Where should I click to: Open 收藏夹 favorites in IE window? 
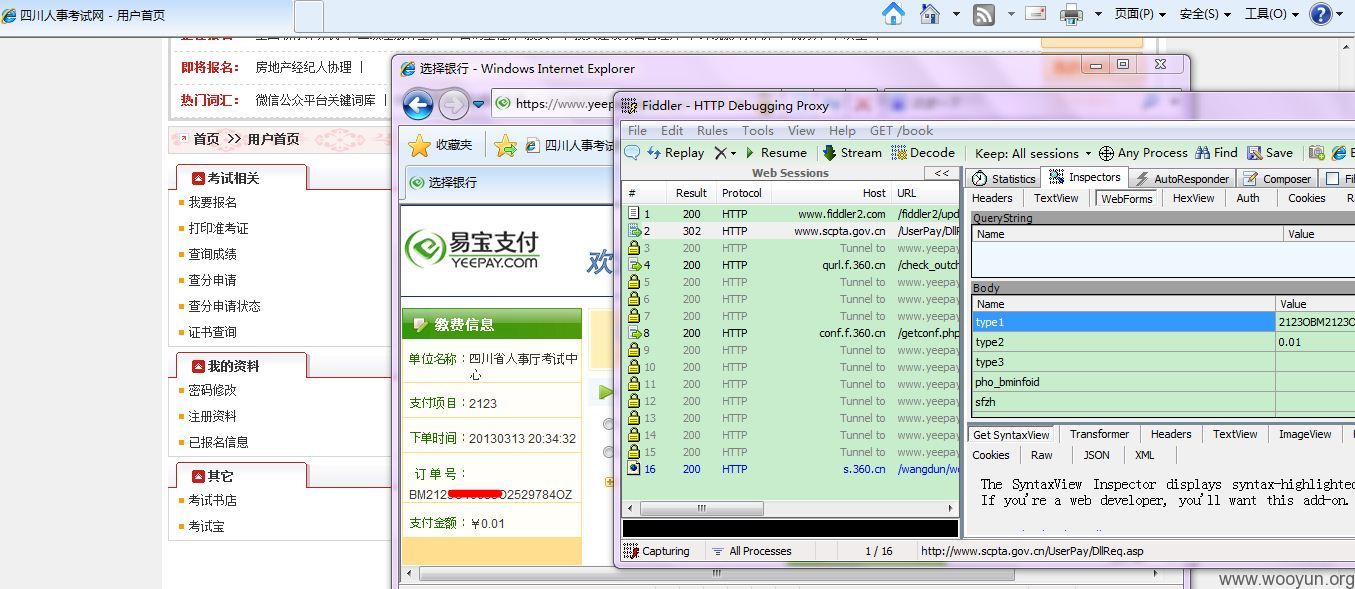pos(441,145)
